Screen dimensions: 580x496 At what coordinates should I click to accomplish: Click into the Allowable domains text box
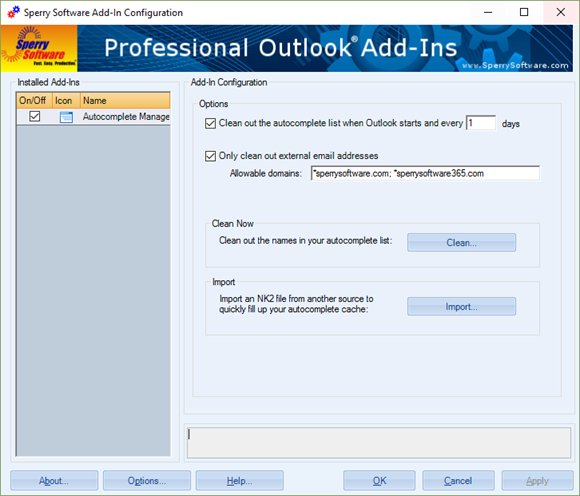[x=425, y=173]
